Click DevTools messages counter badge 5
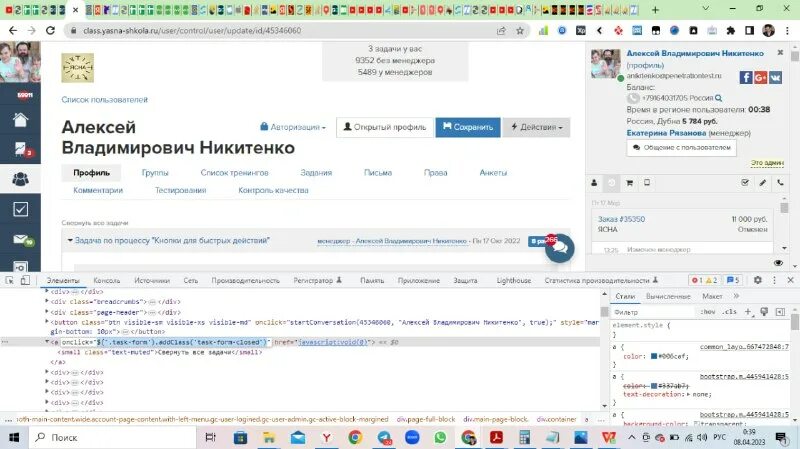This screenshot has height=449, width=800. [733, 280]
